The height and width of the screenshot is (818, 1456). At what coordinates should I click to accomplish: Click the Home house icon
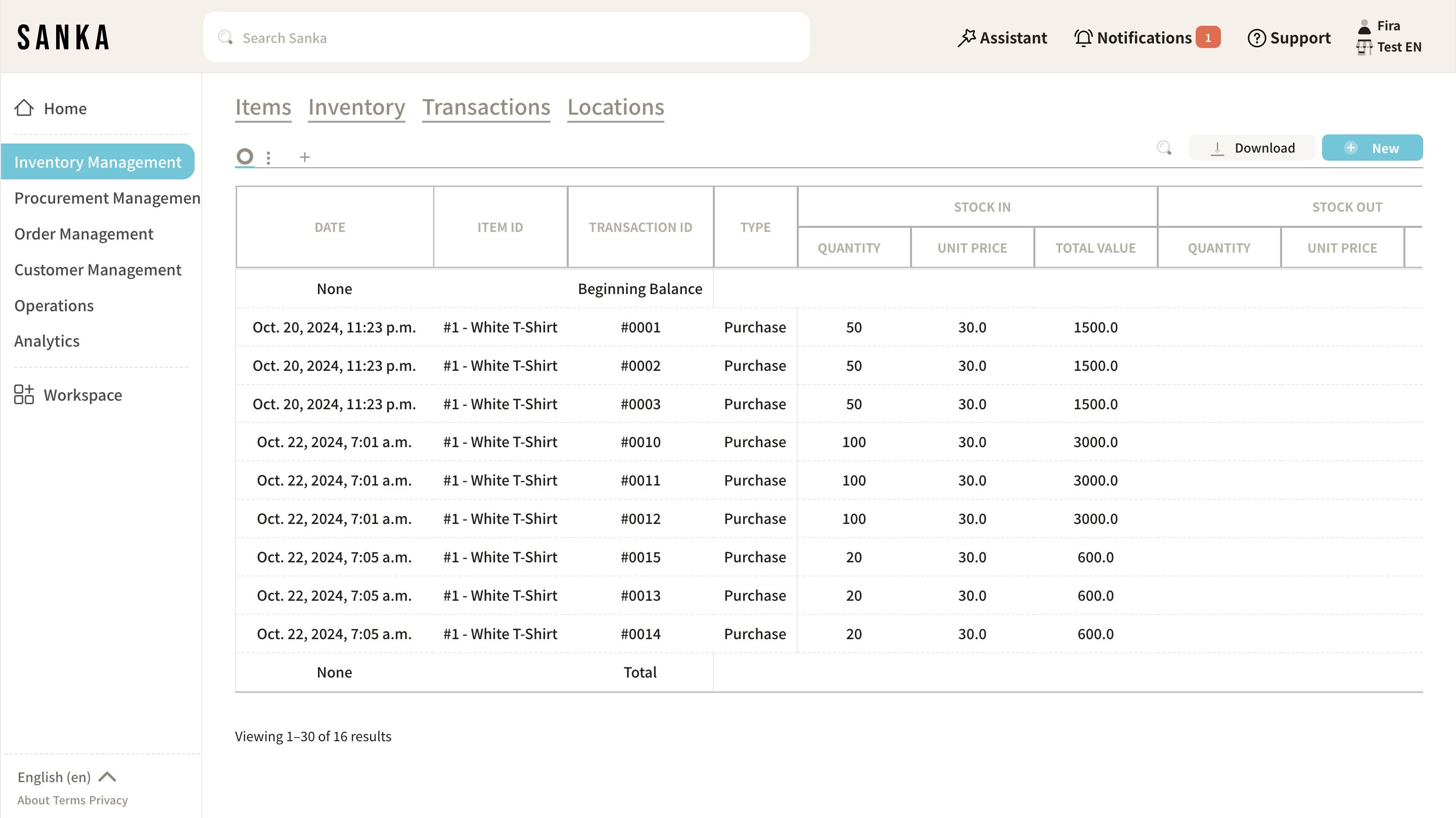pos(24,107)
